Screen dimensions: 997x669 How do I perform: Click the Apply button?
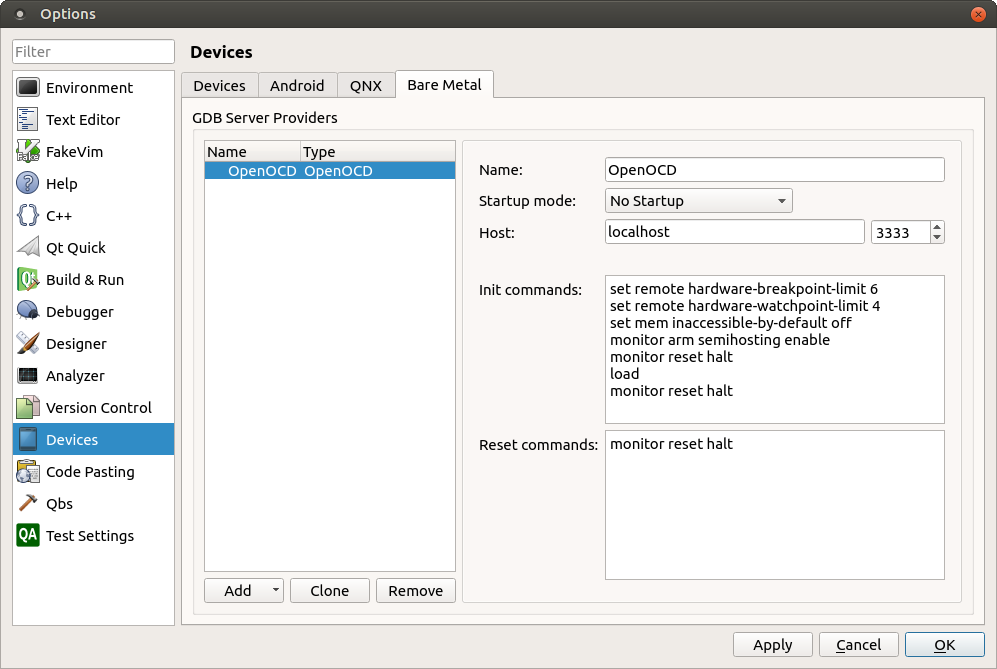[772, 645]
